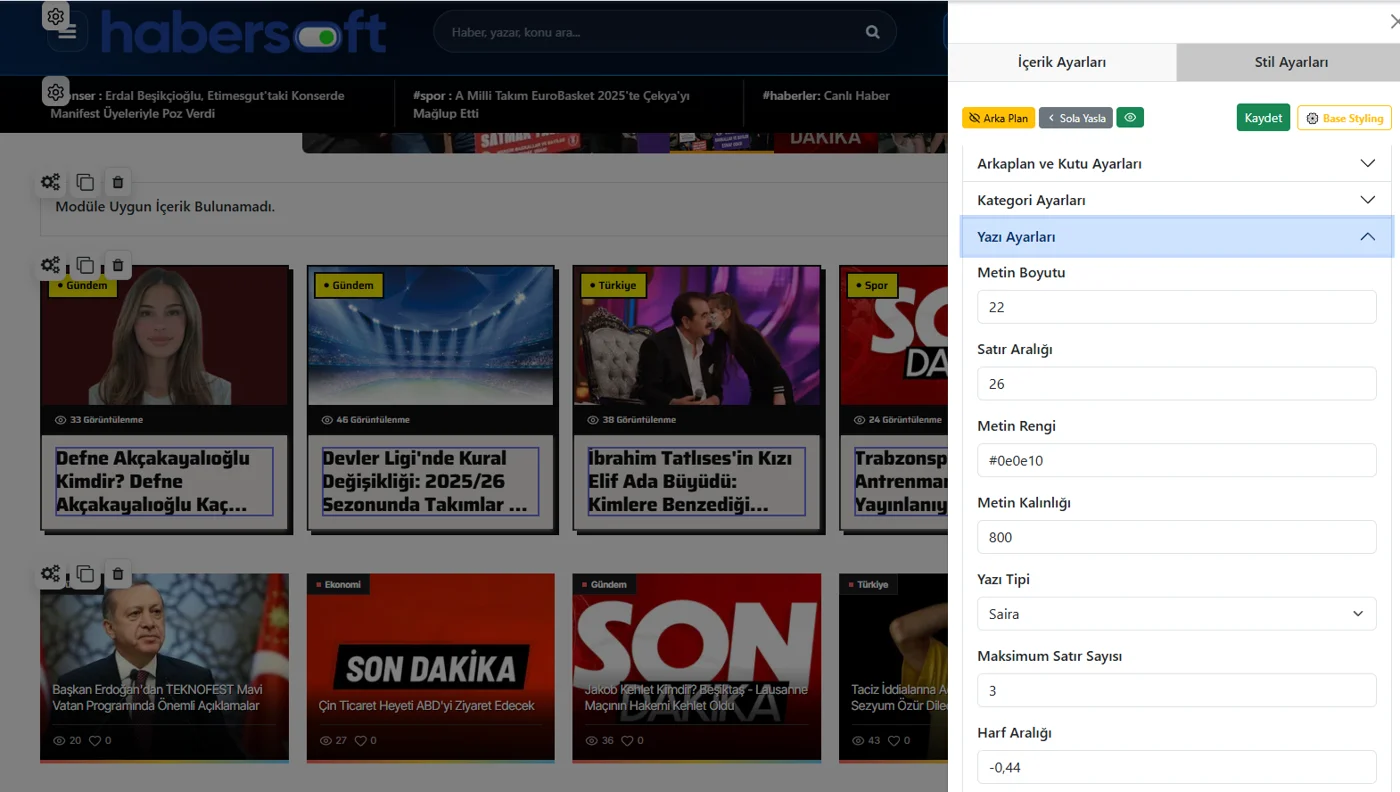
Task: Click the Kaydet save button
Action: [x=1263, y=118]
